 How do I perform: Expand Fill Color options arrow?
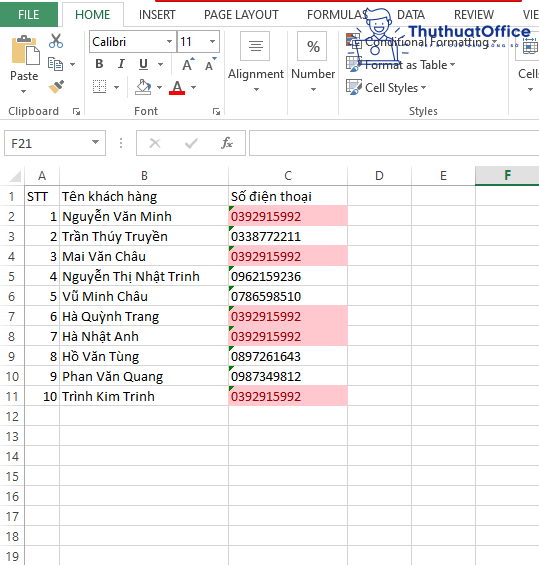coord(159,87)
